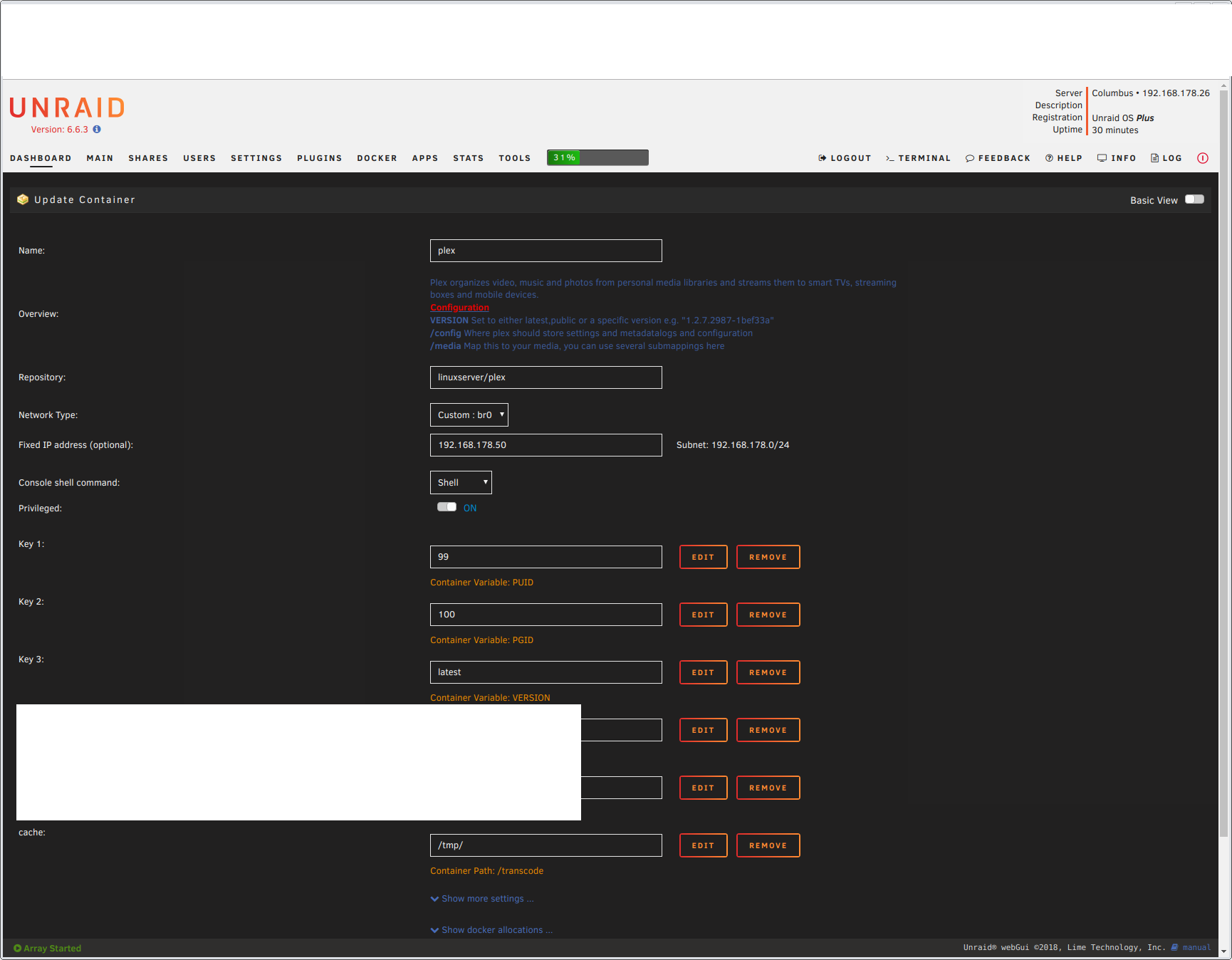Click REMOVE for the VERSION variable
Screen dimensions: 1232x960
[768, 672]
